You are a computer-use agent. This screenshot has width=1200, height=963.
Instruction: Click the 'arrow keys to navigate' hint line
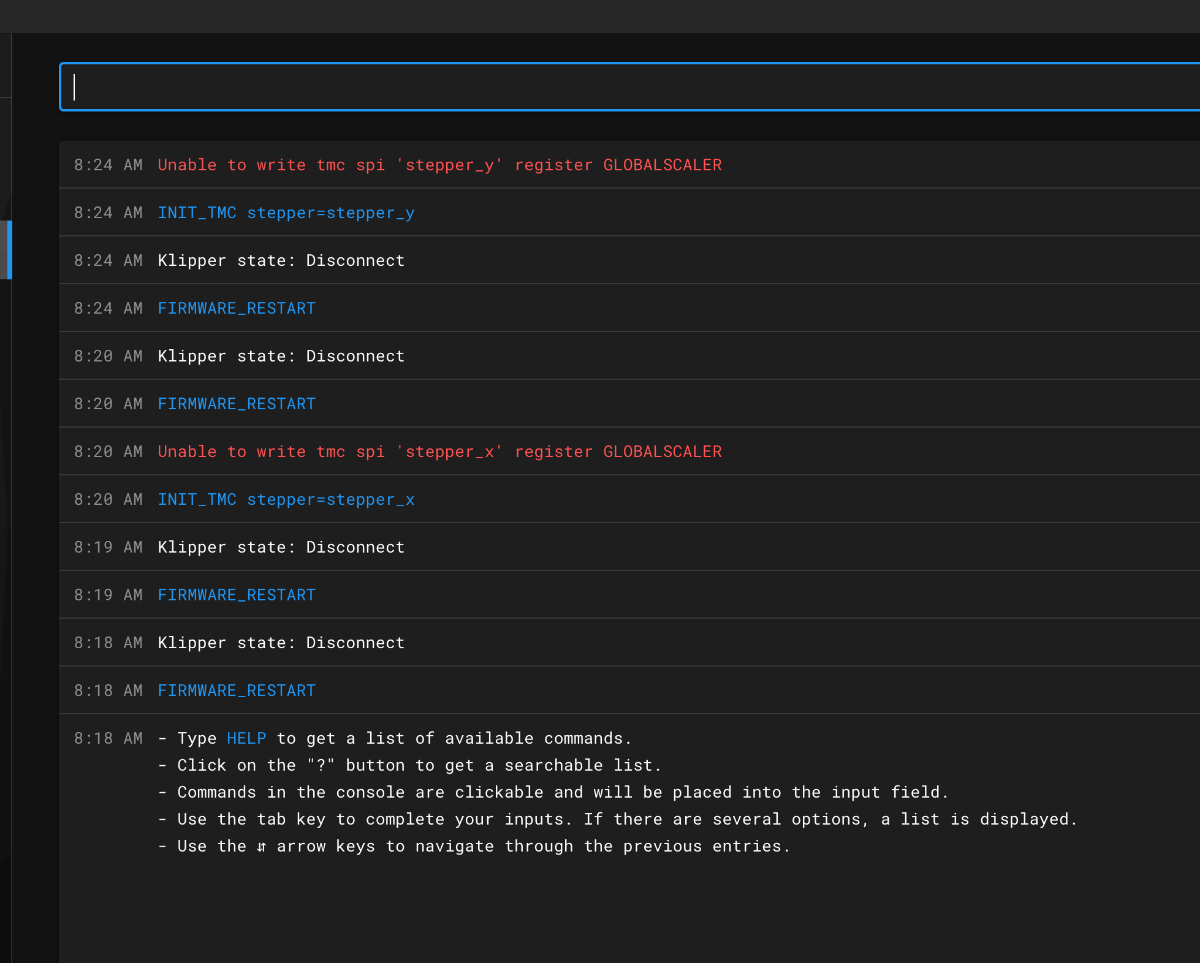474,847
